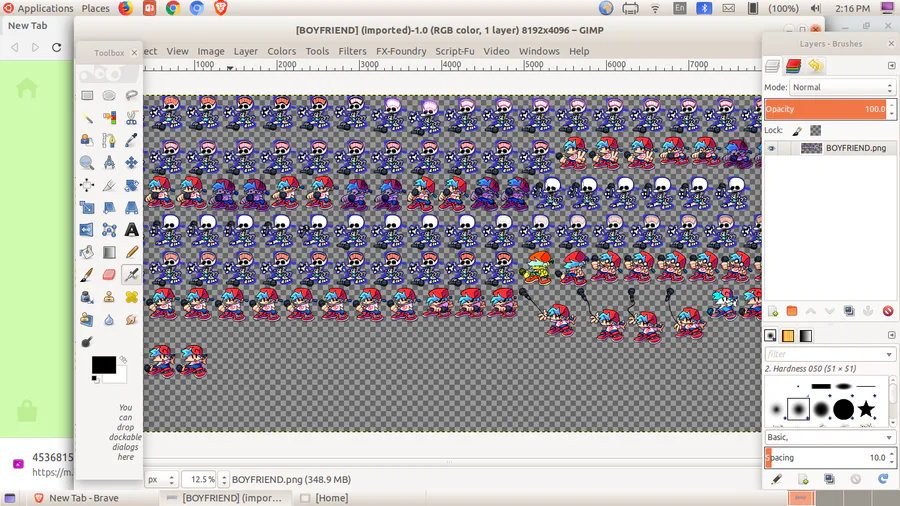Select the Measure compass tool
This screenshot has height=506, width=900.
pos(109,162)
